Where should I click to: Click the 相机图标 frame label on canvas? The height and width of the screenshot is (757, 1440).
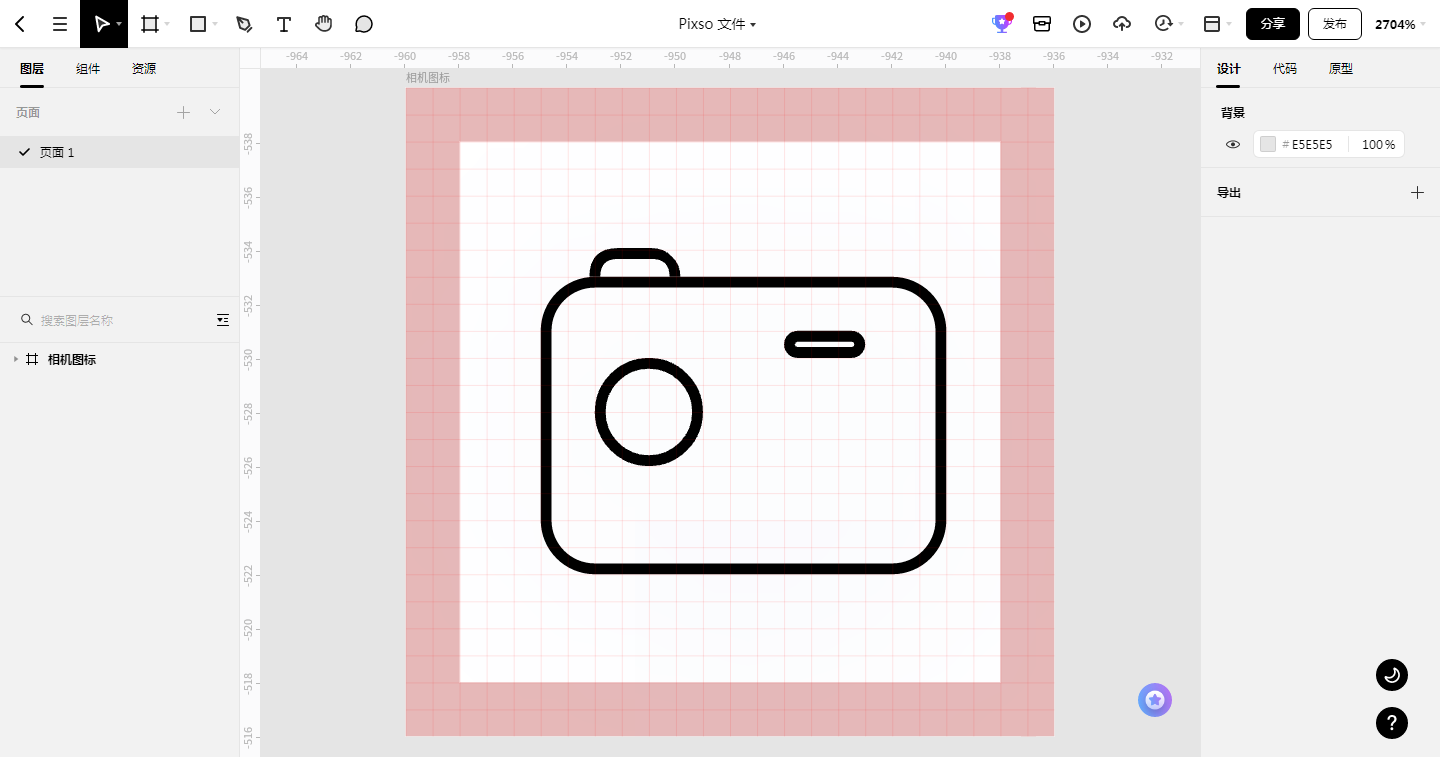click(428, 77)
